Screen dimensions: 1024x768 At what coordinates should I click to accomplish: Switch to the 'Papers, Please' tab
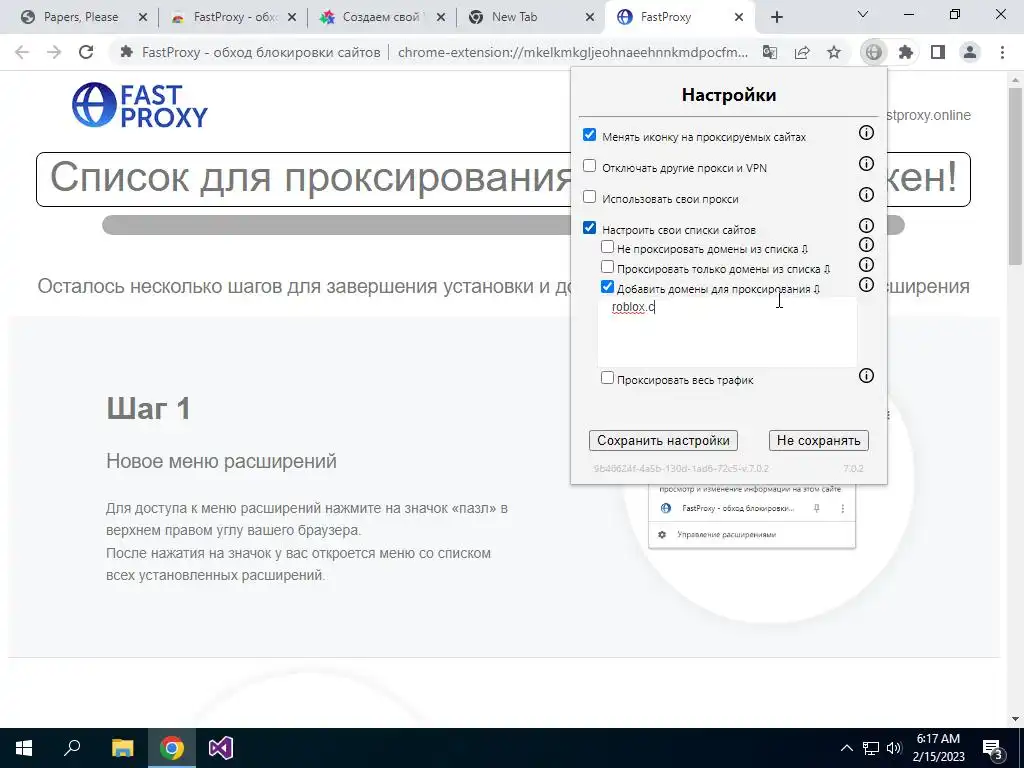[80, 17]
